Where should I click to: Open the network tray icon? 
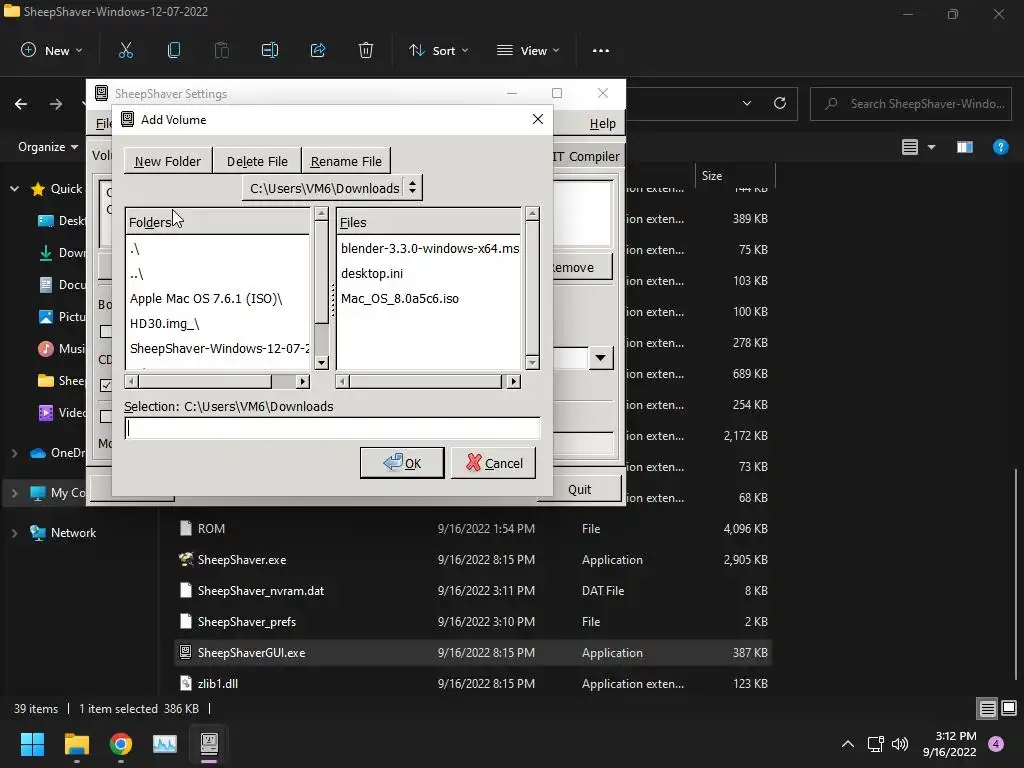875,744
